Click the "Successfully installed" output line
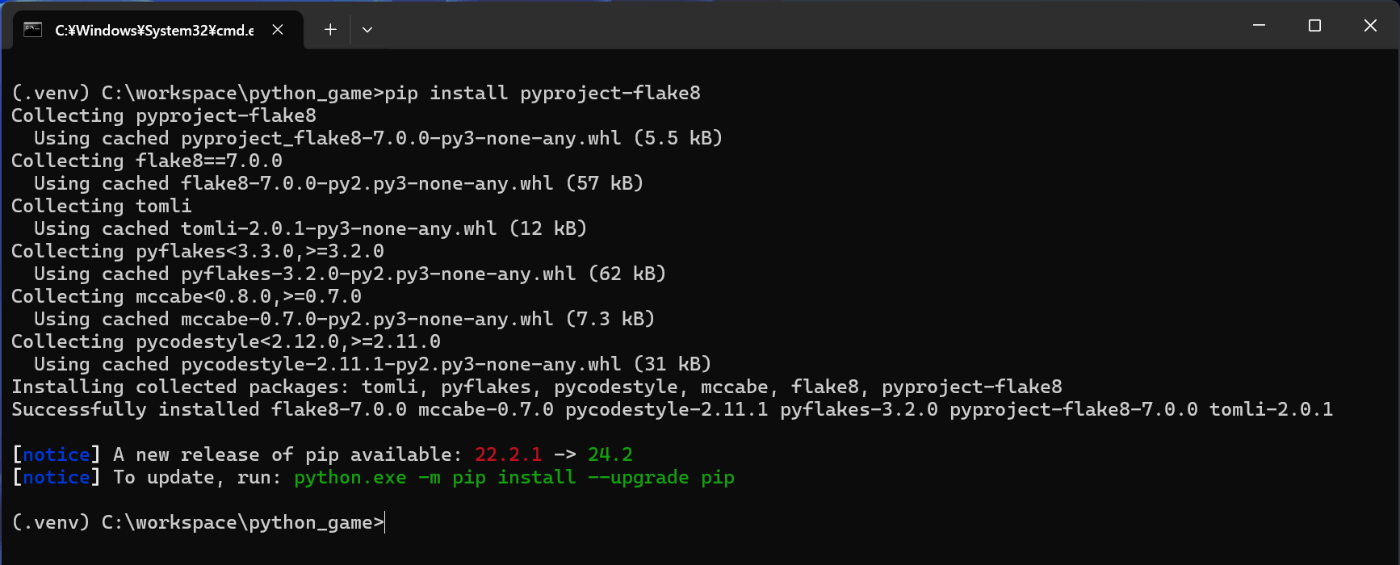Viewport: 1400px width, 565px height. coord(672,409)
